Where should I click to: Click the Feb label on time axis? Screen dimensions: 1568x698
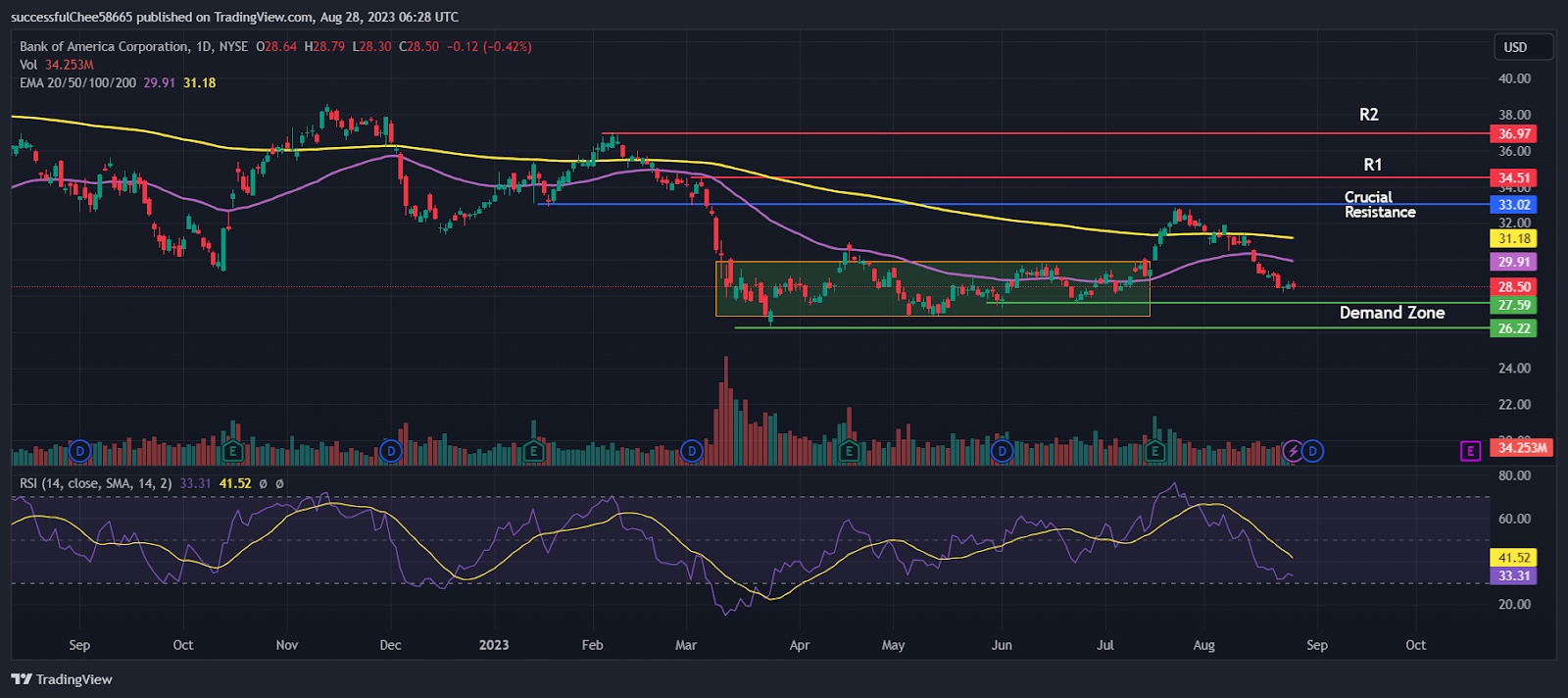click(x=592, y=645)
